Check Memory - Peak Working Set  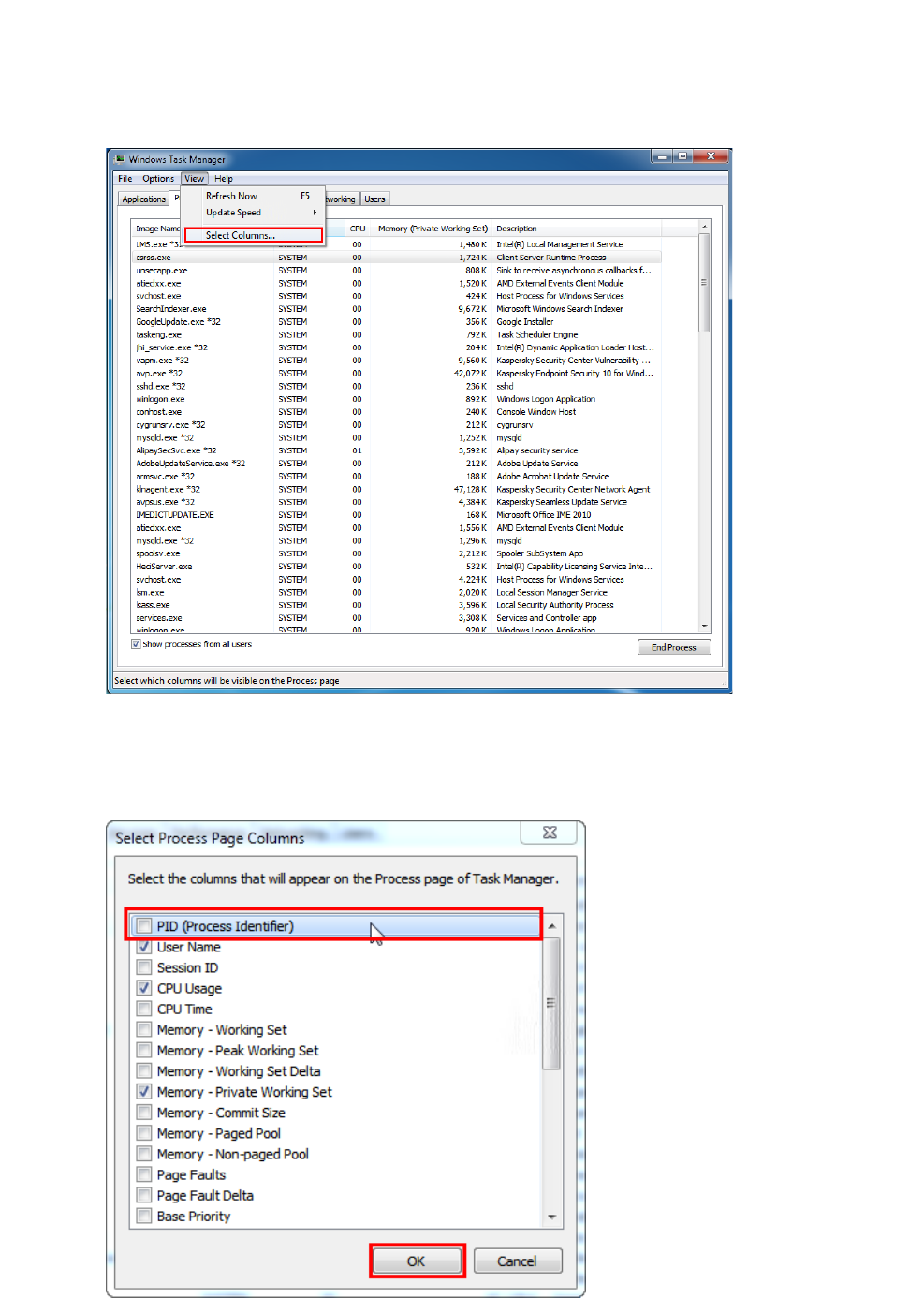144,1051
